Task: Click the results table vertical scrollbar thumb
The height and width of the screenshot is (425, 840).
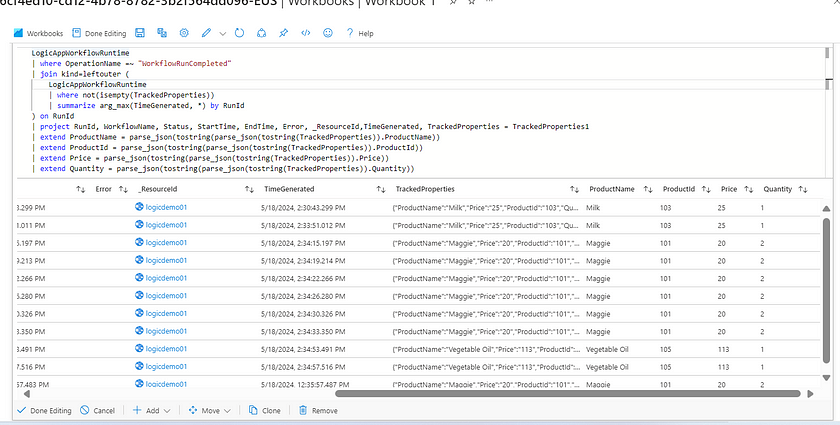Action: coord(826,292)
